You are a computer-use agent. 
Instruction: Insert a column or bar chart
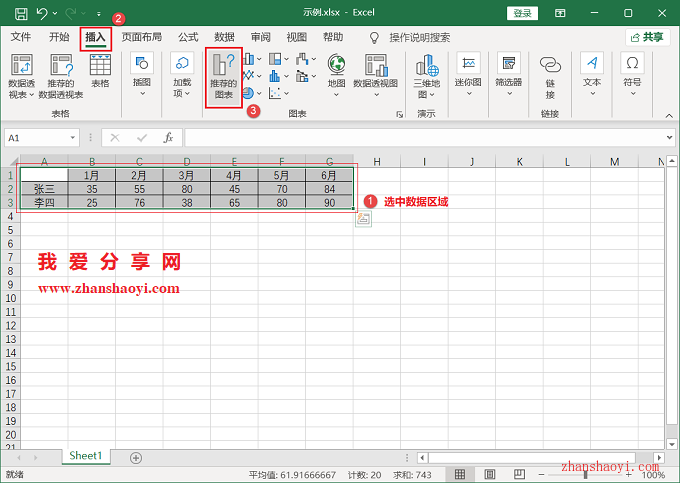pos(252,59)
